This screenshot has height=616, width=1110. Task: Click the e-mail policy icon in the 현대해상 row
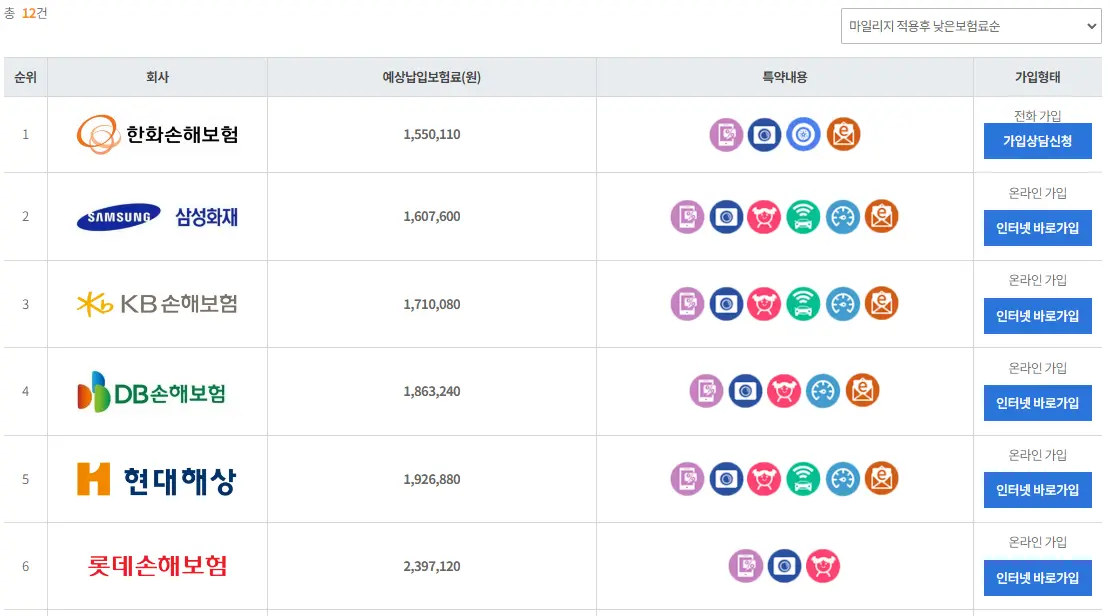(881, 479)
